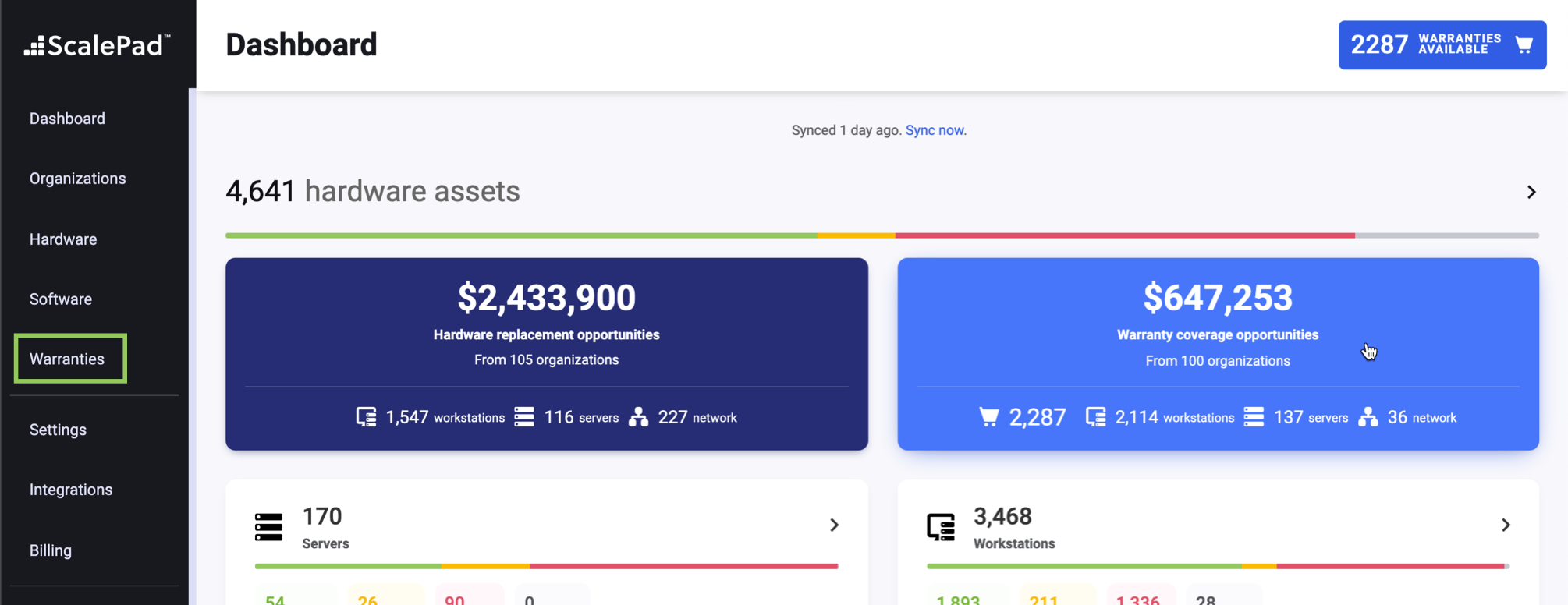Open Settings in the sidebar
The width and height of the screenshot is (1568, 605).
coord(58,430)
